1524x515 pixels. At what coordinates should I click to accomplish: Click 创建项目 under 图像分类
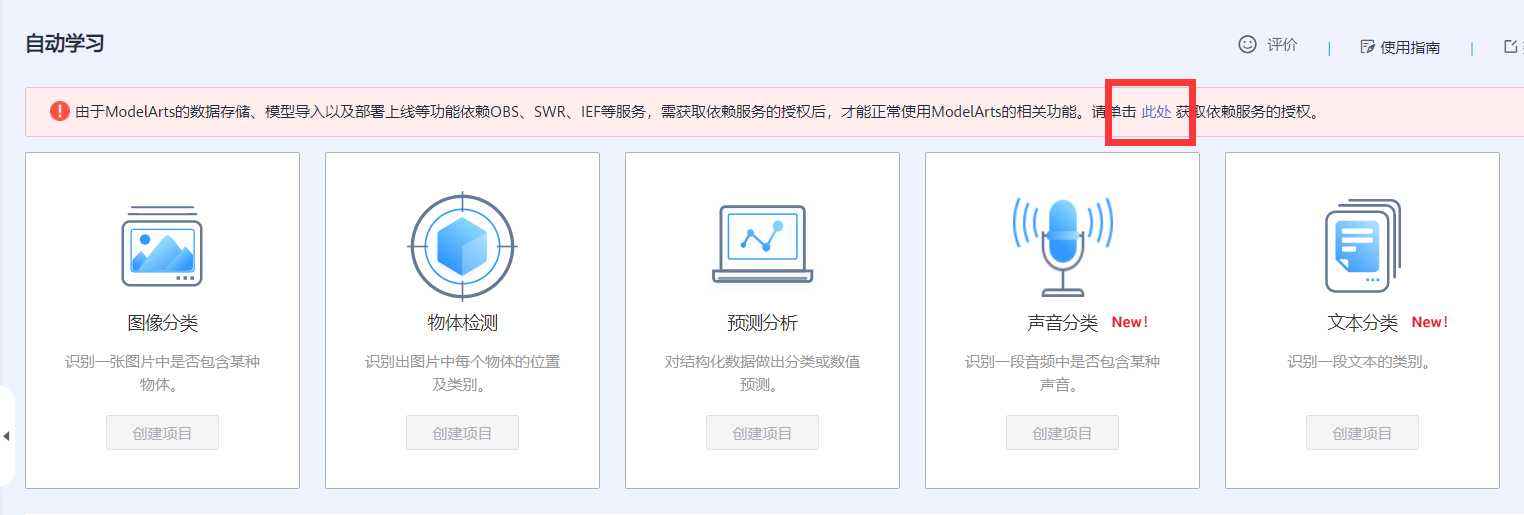coord(162,433)
